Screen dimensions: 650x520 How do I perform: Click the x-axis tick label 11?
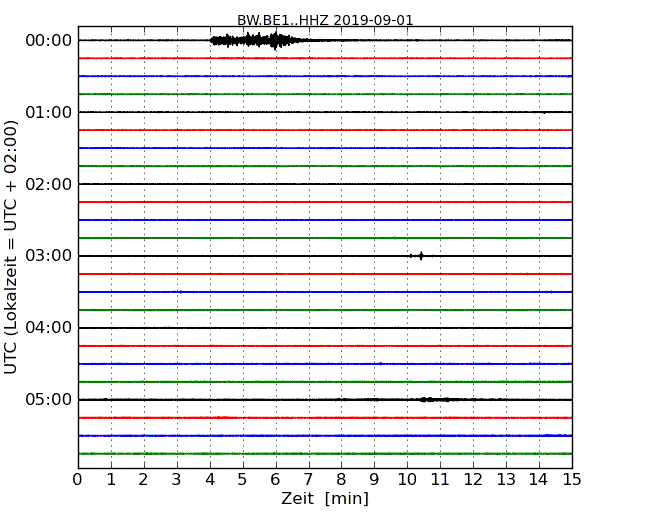tap(440, 479)
